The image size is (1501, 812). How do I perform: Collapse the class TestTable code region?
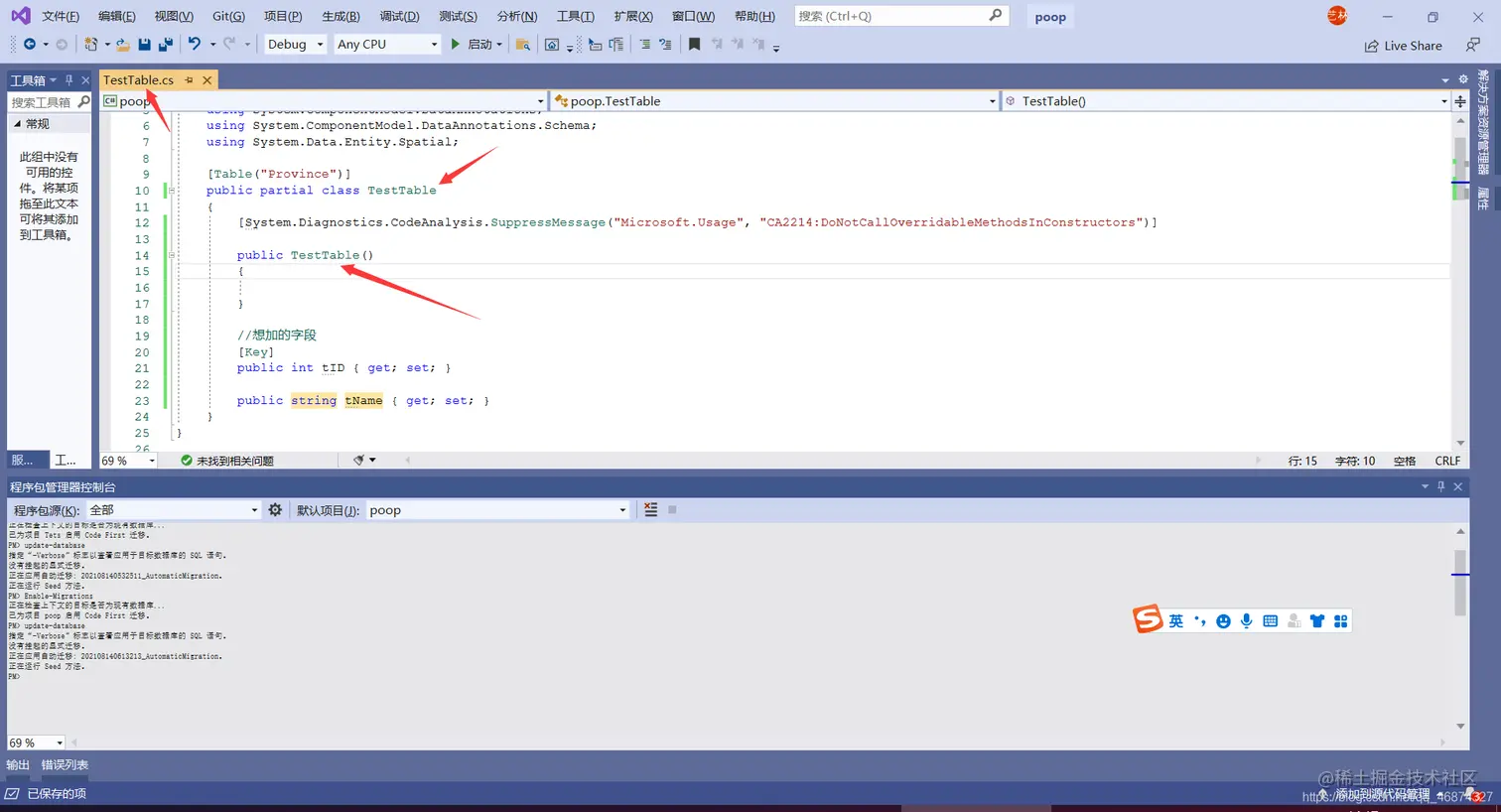point(172,190)
